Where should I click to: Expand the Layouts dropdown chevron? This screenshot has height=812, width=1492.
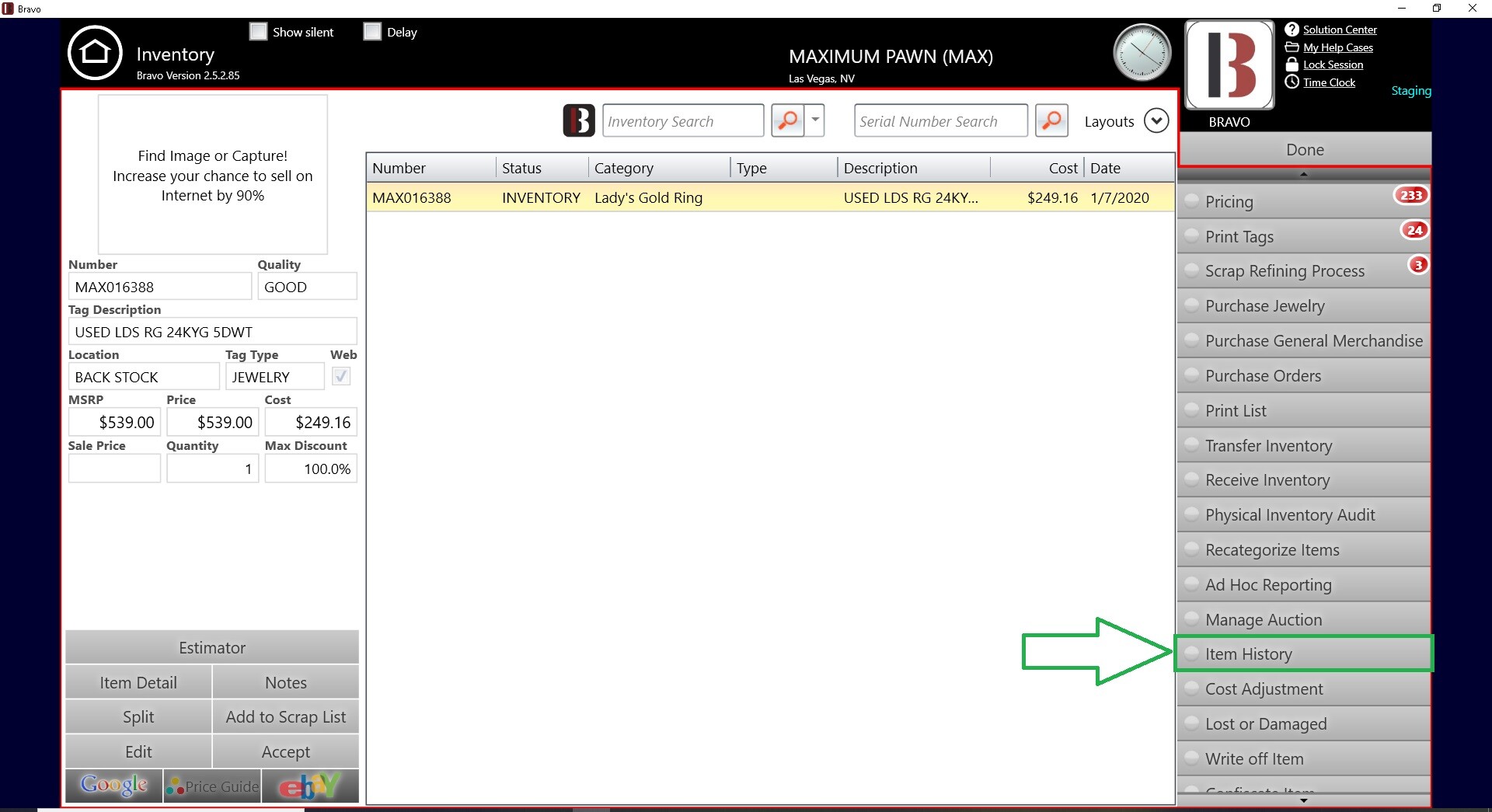point(1156,120)
